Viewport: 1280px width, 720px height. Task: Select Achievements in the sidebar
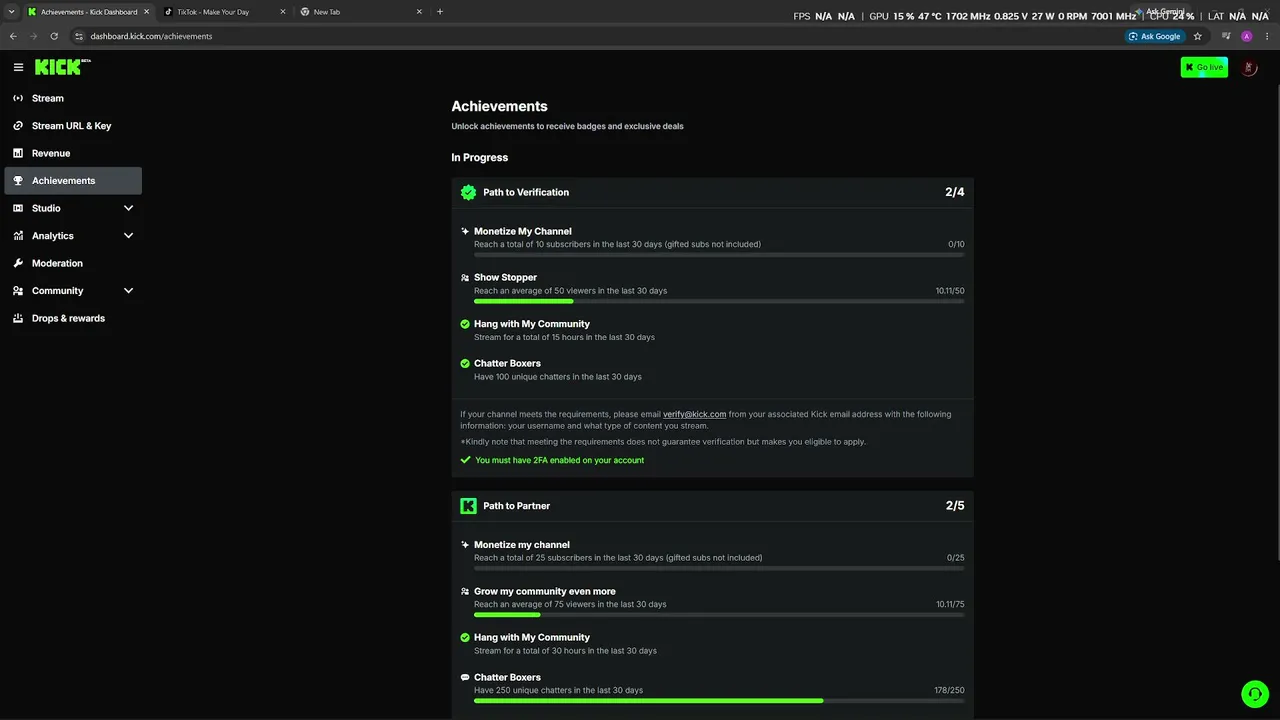73,181
